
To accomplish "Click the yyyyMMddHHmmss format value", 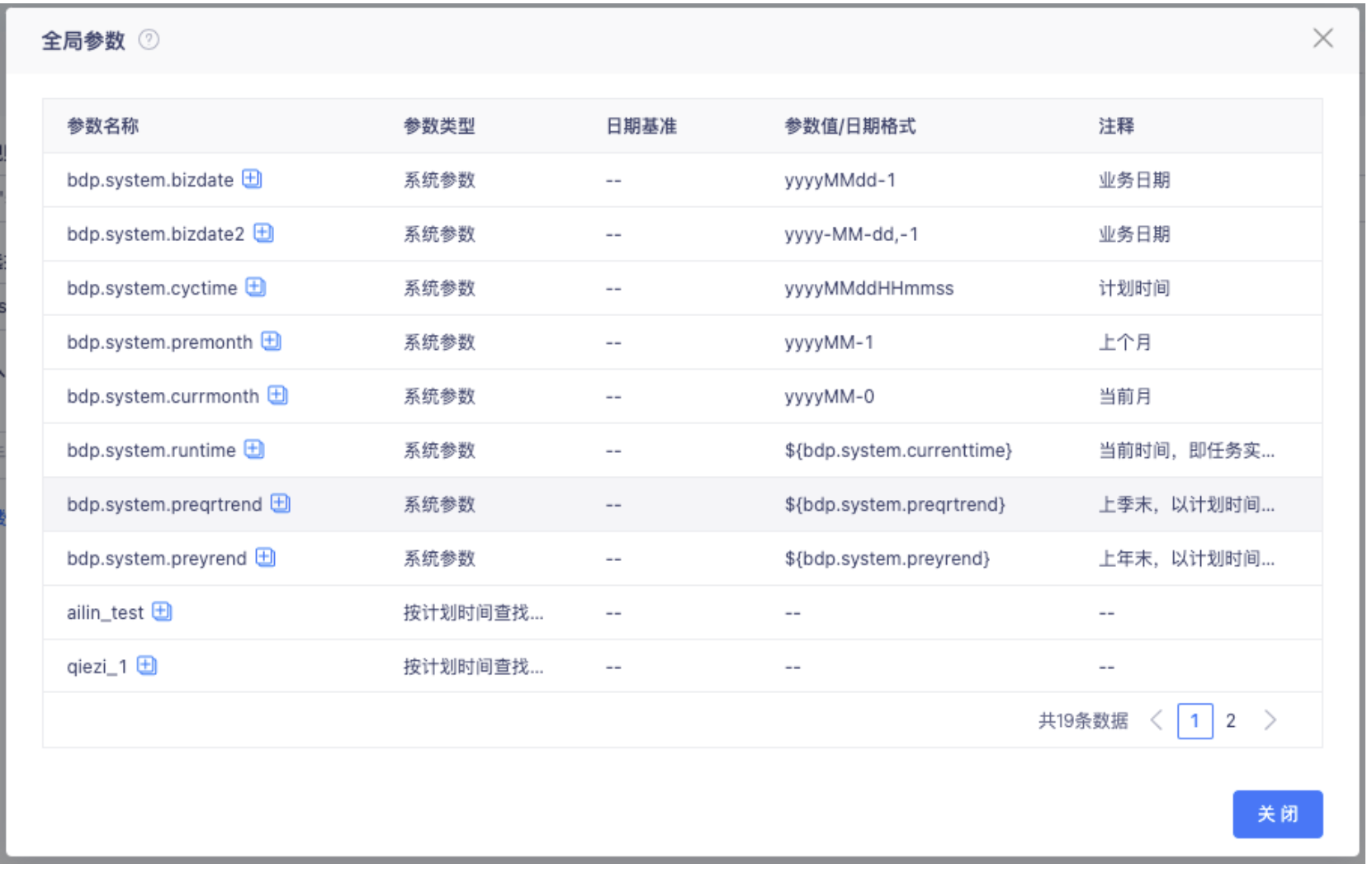I will 869,288.
